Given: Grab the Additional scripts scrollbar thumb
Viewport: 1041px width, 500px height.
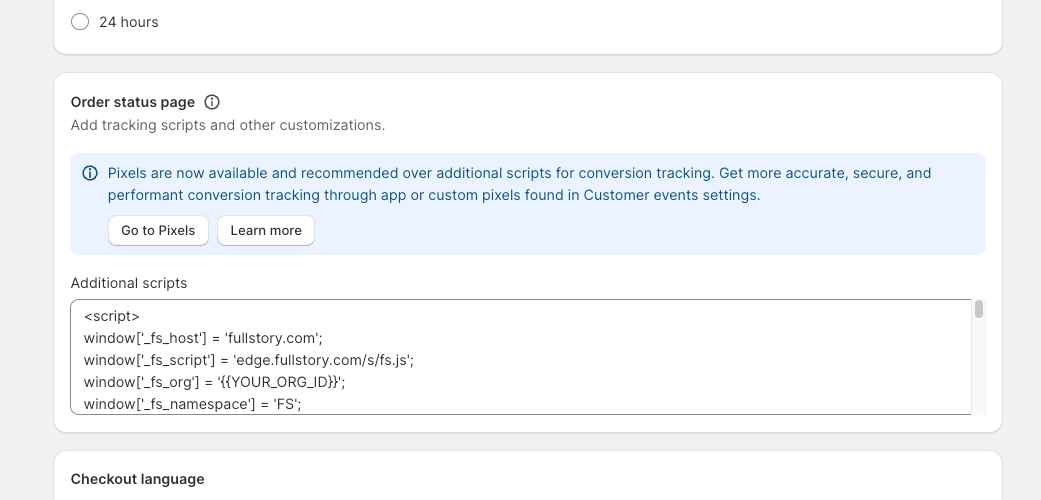Looking at the screenshot, I should coord(979,309).
